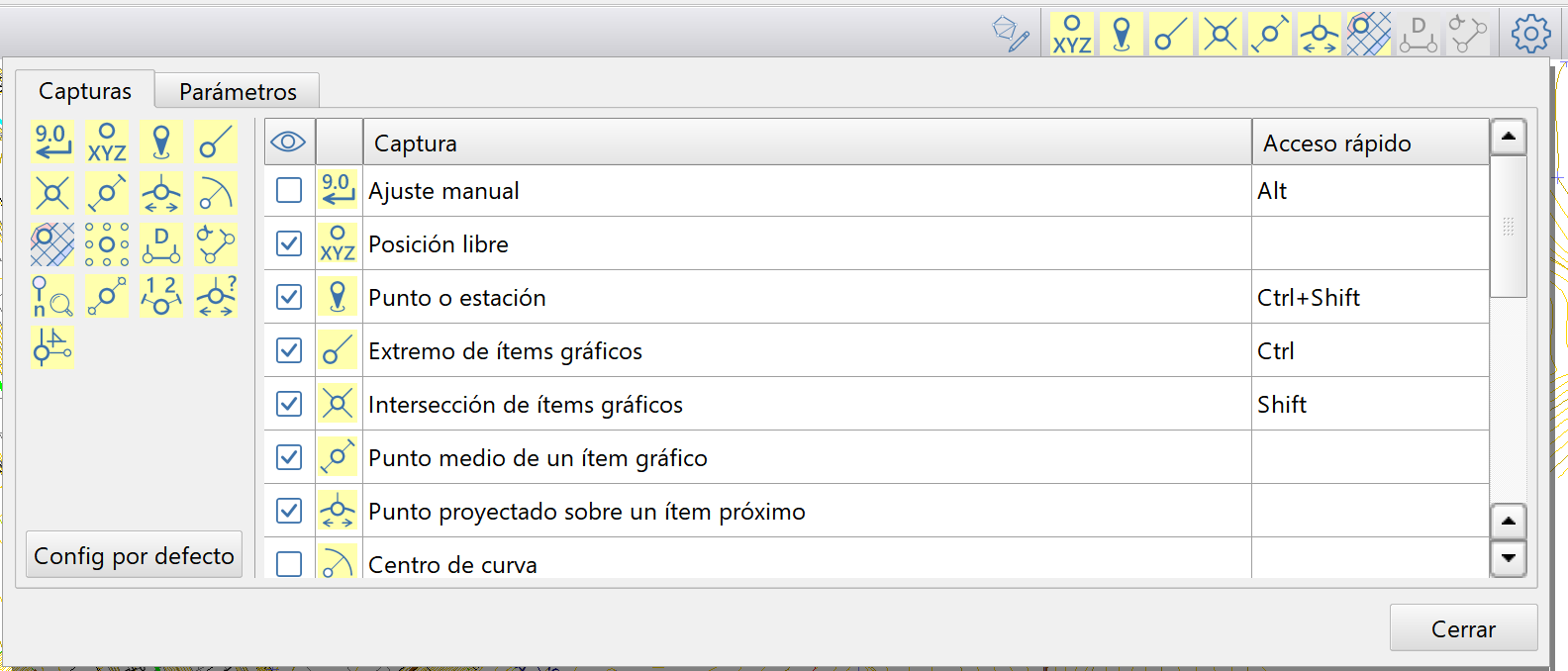This screenshot has width=1568, height=671.
Task: Open the Capturas tab
Action: coord(85,91)
